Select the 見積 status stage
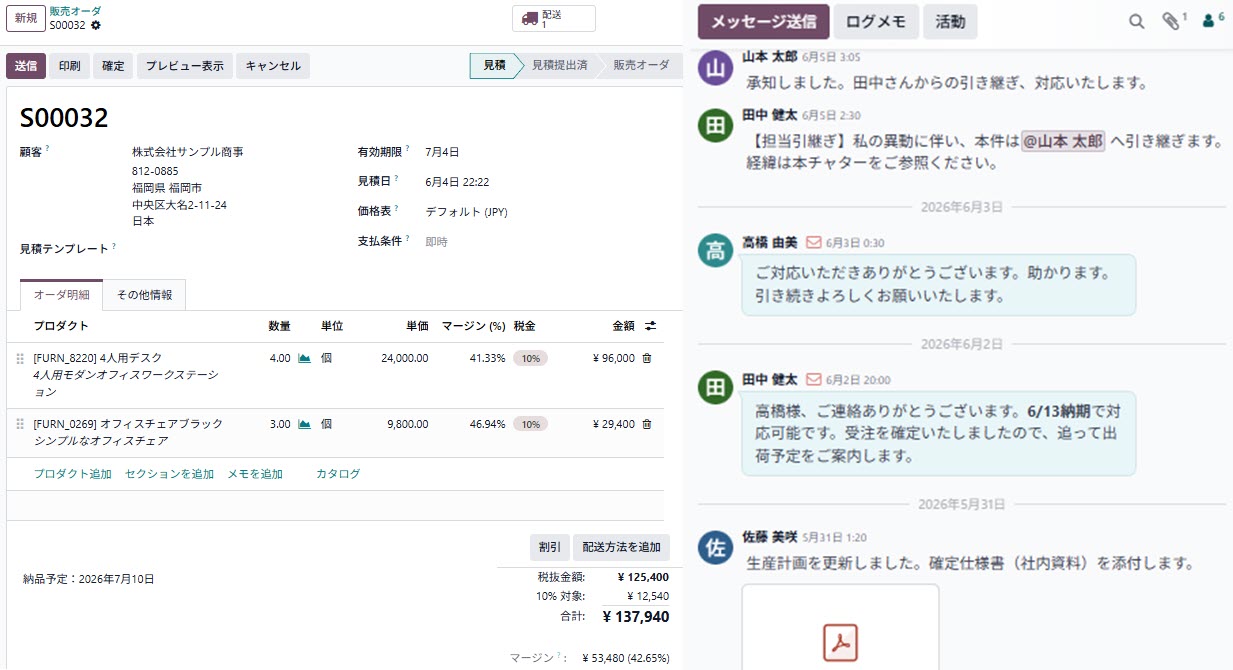Viewport: 1233px width, 670px height. coord(494,65)
